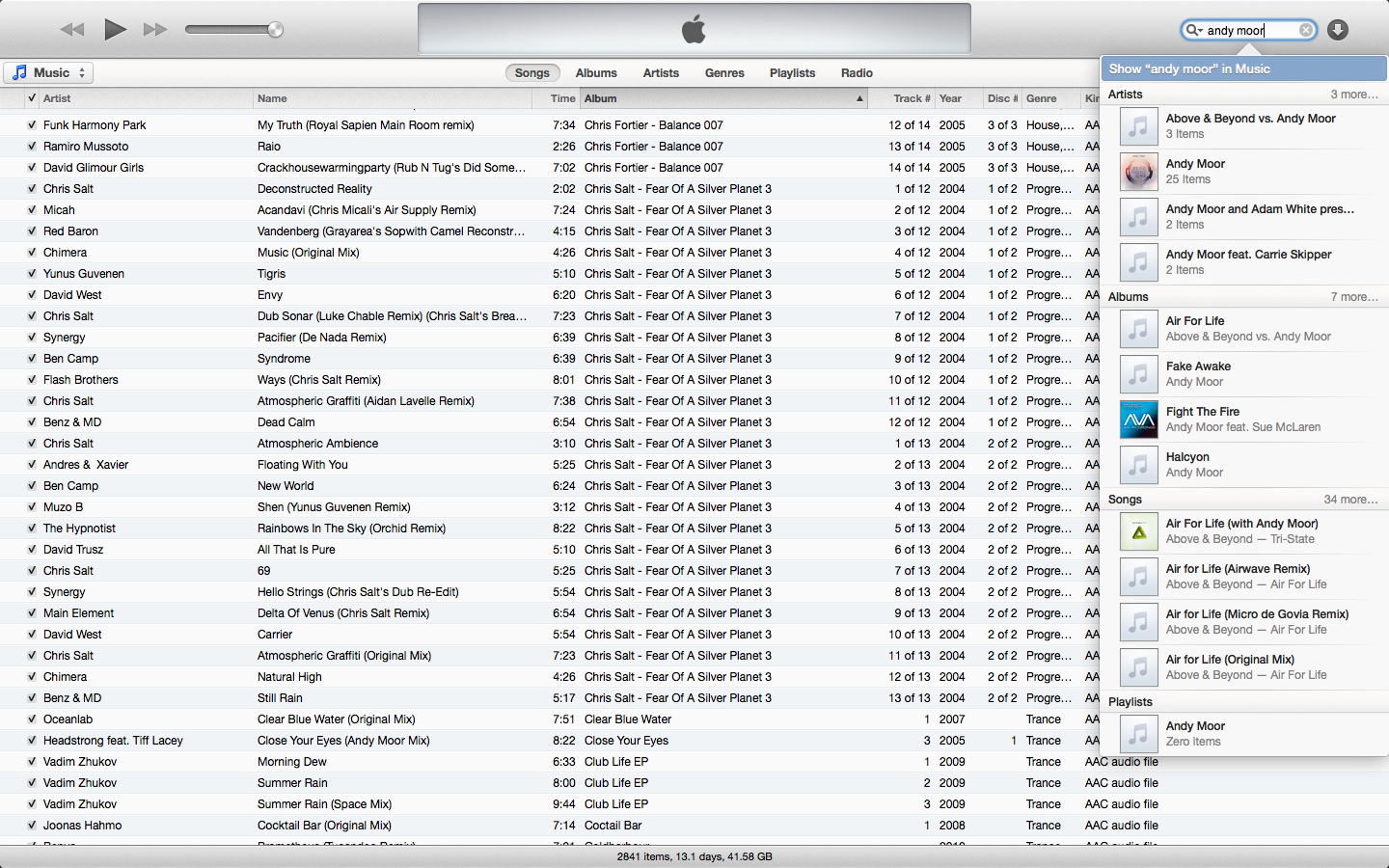Select song Cocktail Bar (Original Mix)
Screen dimensions: 1389x868
pos(324,826)
